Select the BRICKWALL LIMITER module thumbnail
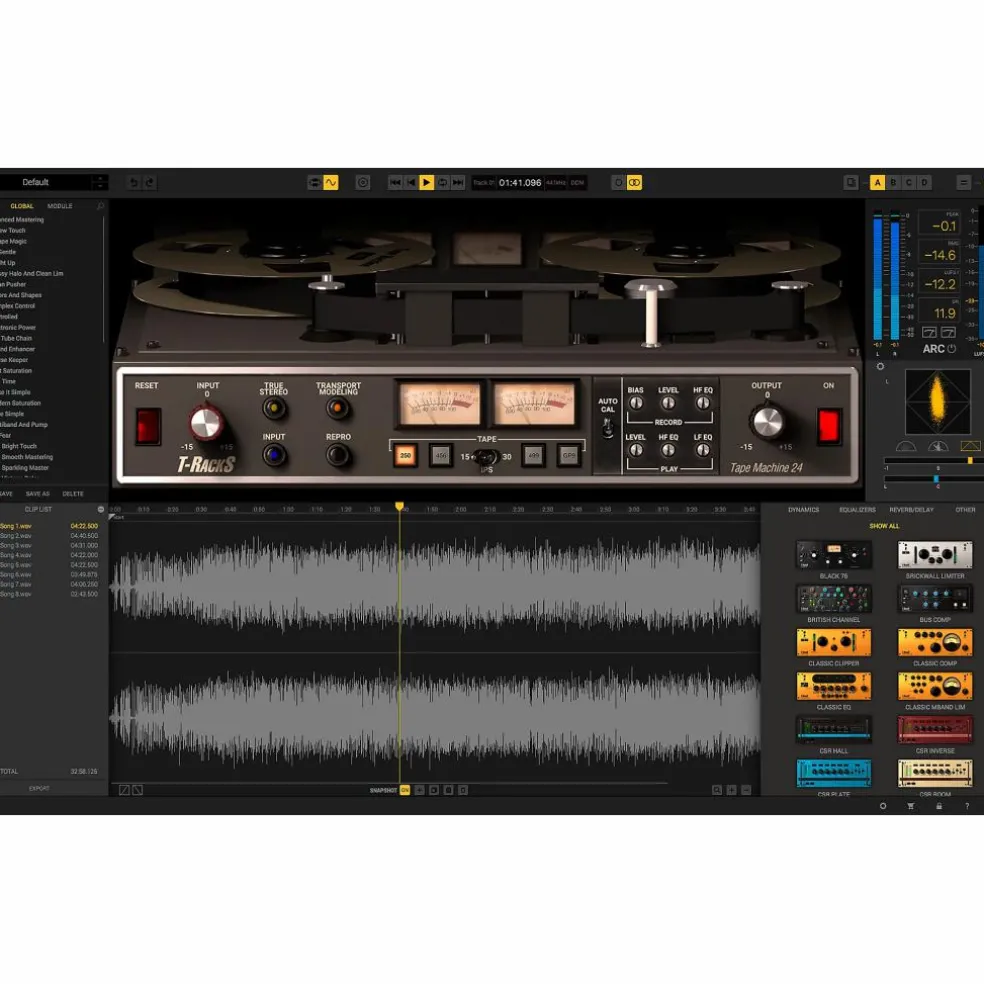Viewport: 984px width, 984px height. pyautogui.click(x=934, y=555)
